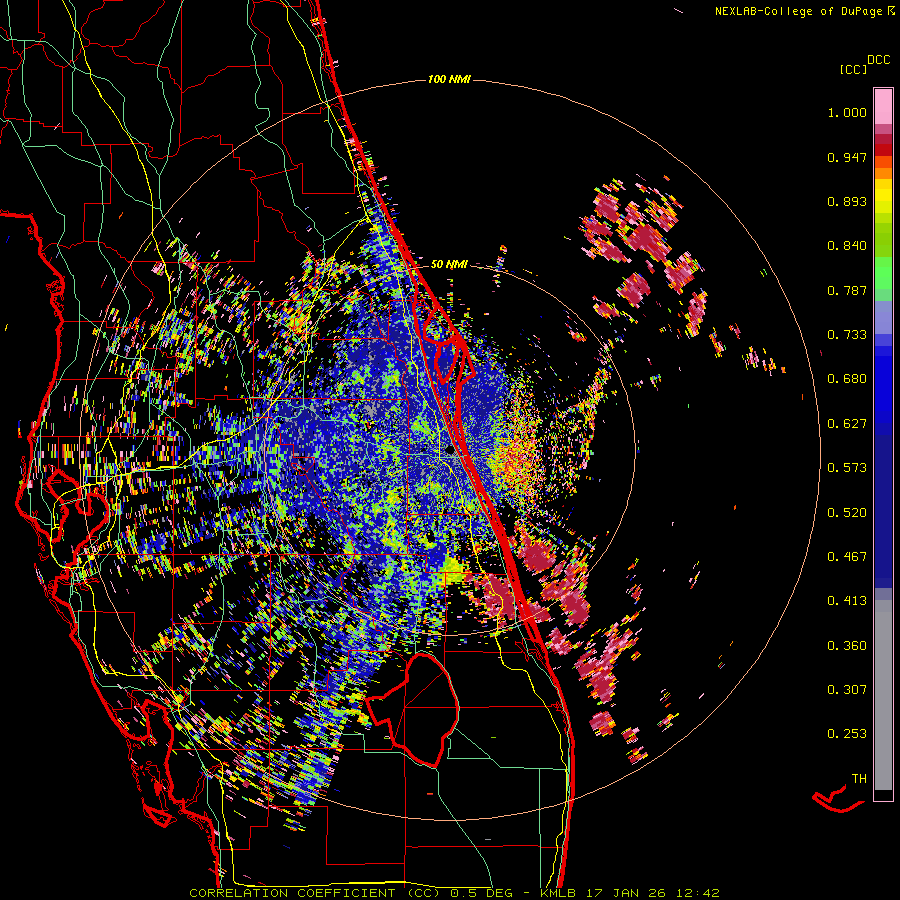Click the 50 NMI range ring label

[449, 264]
